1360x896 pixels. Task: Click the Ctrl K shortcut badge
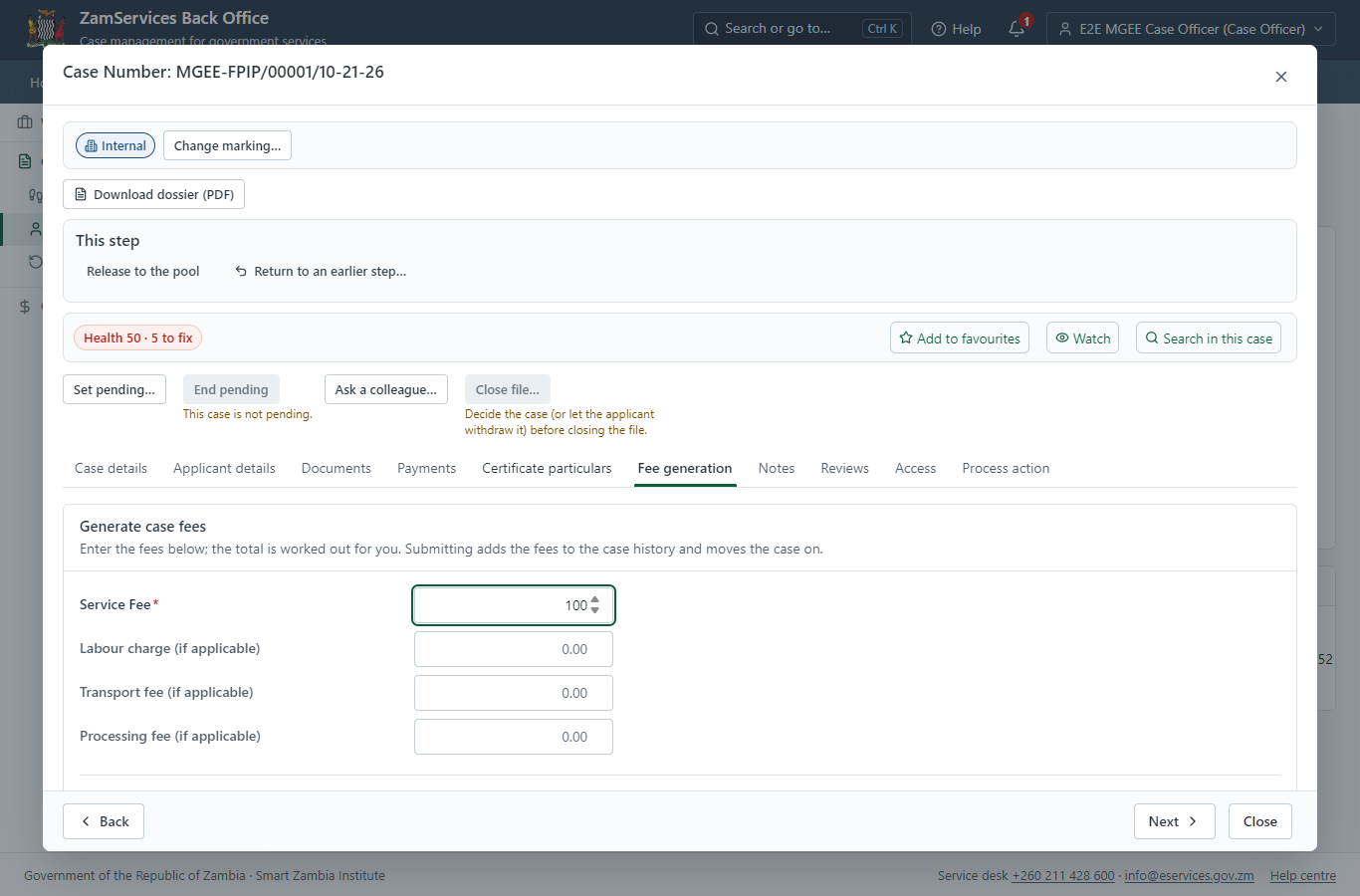[x=883, y=29]
